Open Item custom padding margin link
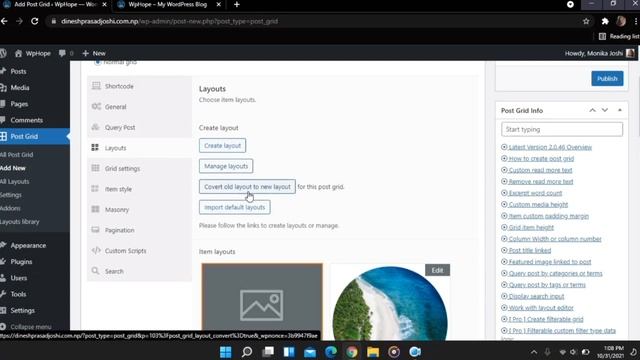Image resolution: width=640 pixels, height=360 pixels. click(x=548, y=216)
